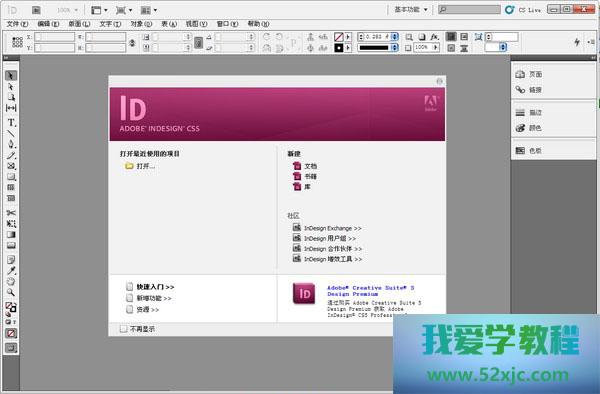
Task: Open the InDesign Exchange >> link
Action: coord(327,228)
